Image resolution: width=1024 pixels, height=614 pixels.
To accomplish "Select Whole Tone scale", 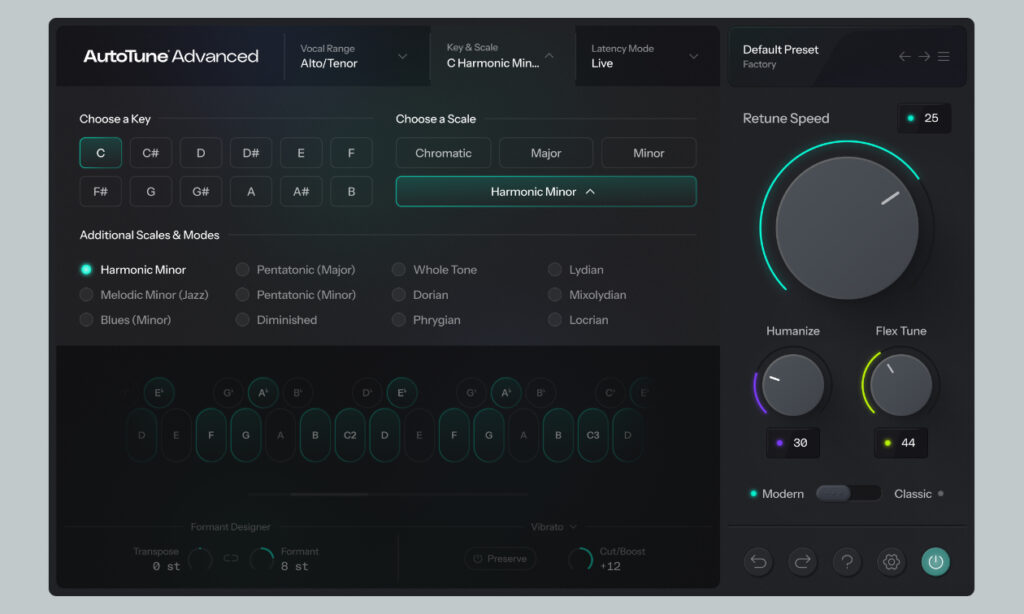I will 434,270.
